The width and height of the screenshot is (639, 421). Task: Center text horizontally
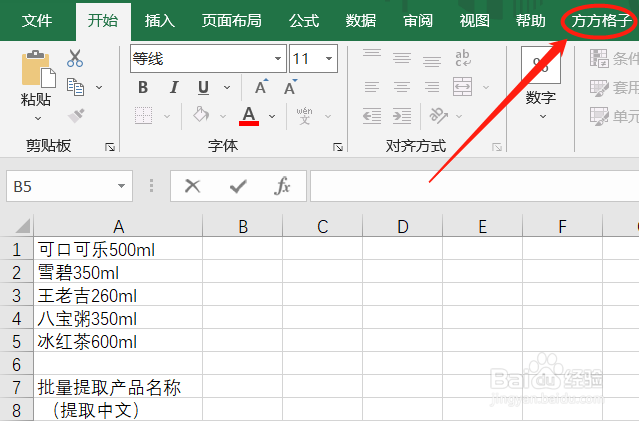(x=402, y=87)
